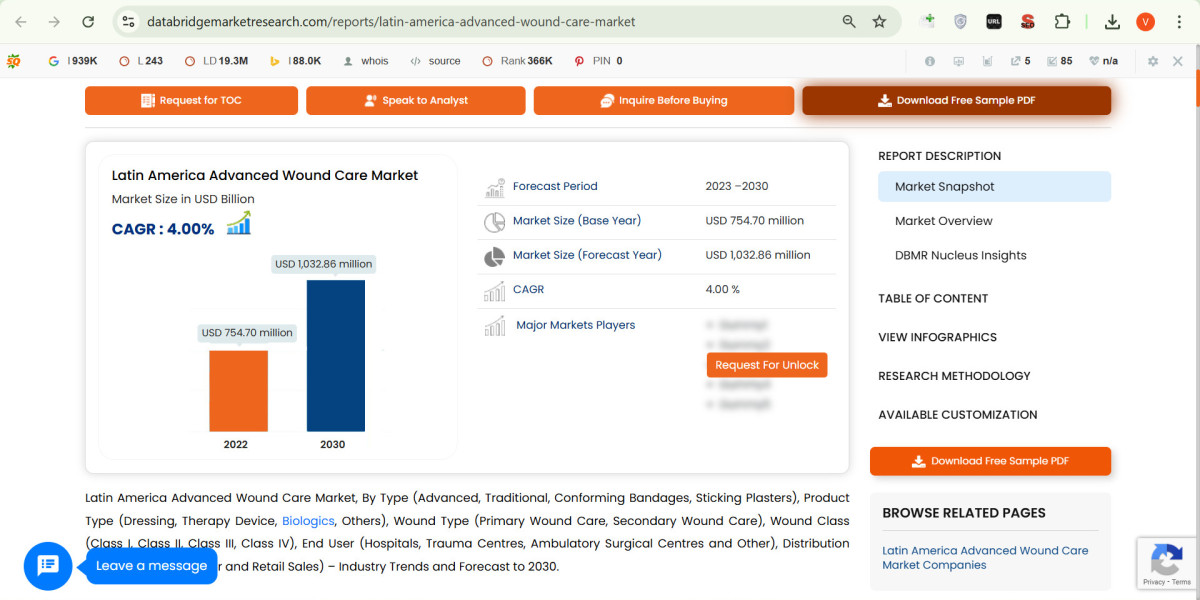The height and width of the screenshot is (600, 1200).
Task: Open TABLE OF CONTENT section
Action: click(933, 298)
